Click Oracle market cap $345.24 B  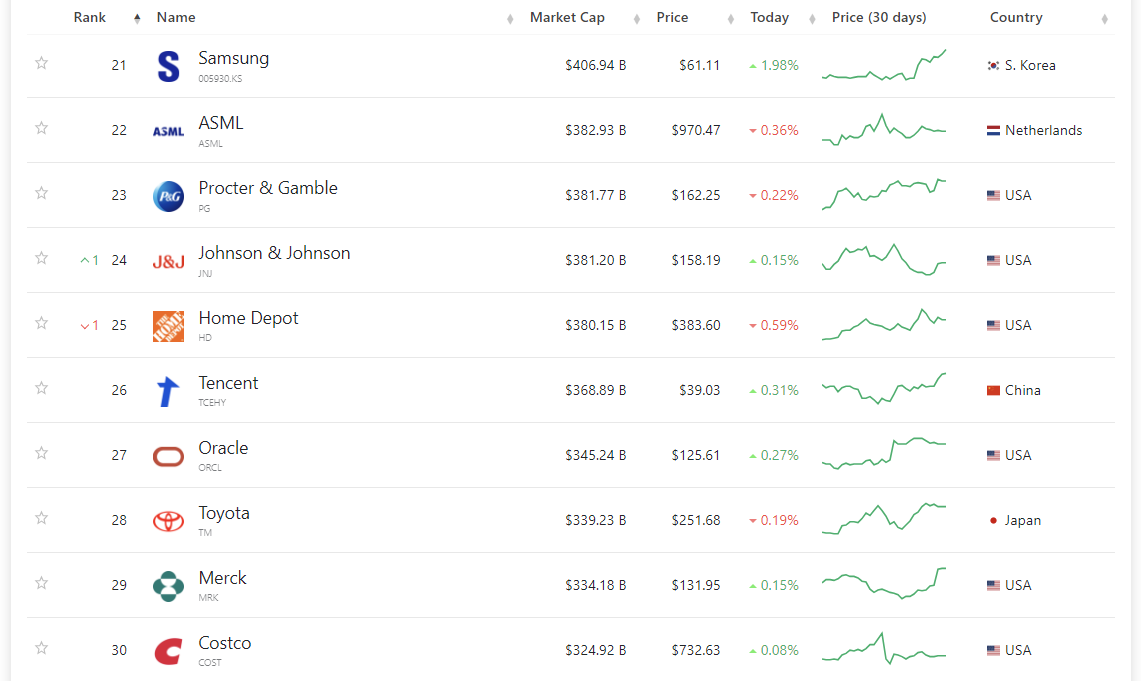point(595,455)
